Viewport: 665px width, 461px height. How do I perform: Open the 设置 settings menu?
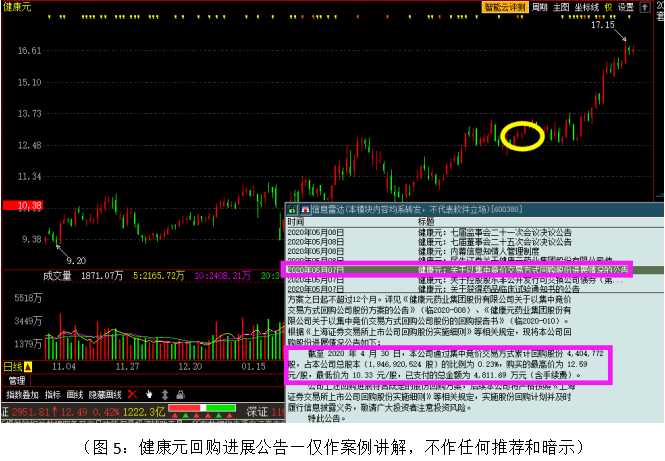(x=626, y=6)
